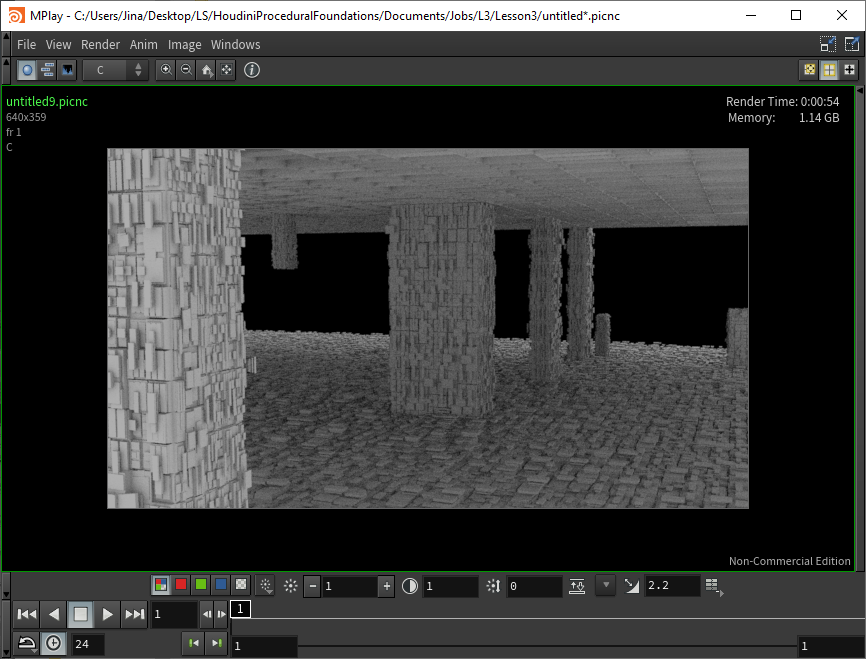Open the Anim menu
Screen dimensions: 866x659
144,44
